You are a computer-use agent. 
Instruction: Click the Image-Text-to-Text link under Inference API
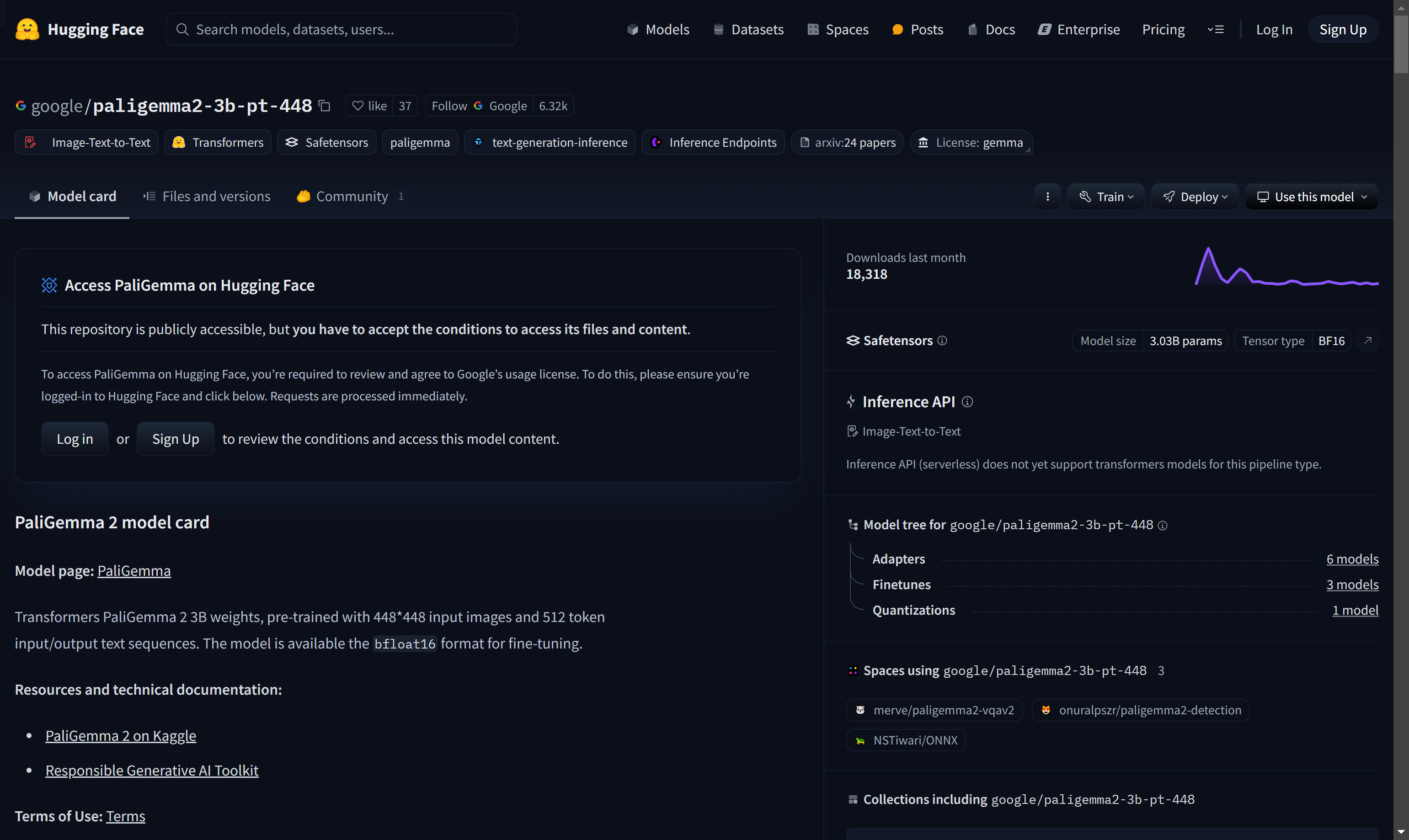point(903,431)
